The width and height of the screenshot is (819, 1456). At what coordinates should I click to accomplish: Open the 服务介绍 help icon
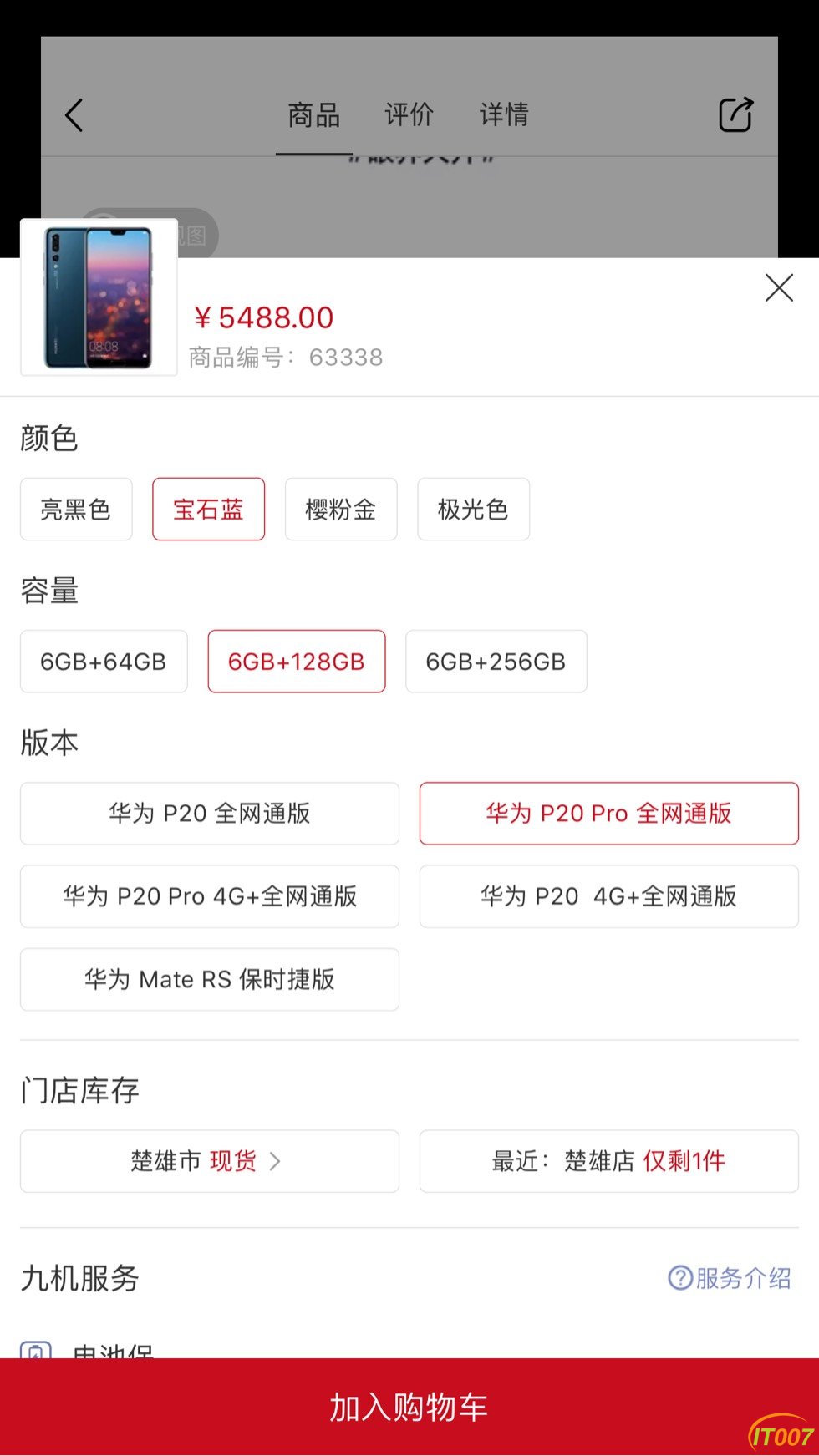click(680, 1277)
